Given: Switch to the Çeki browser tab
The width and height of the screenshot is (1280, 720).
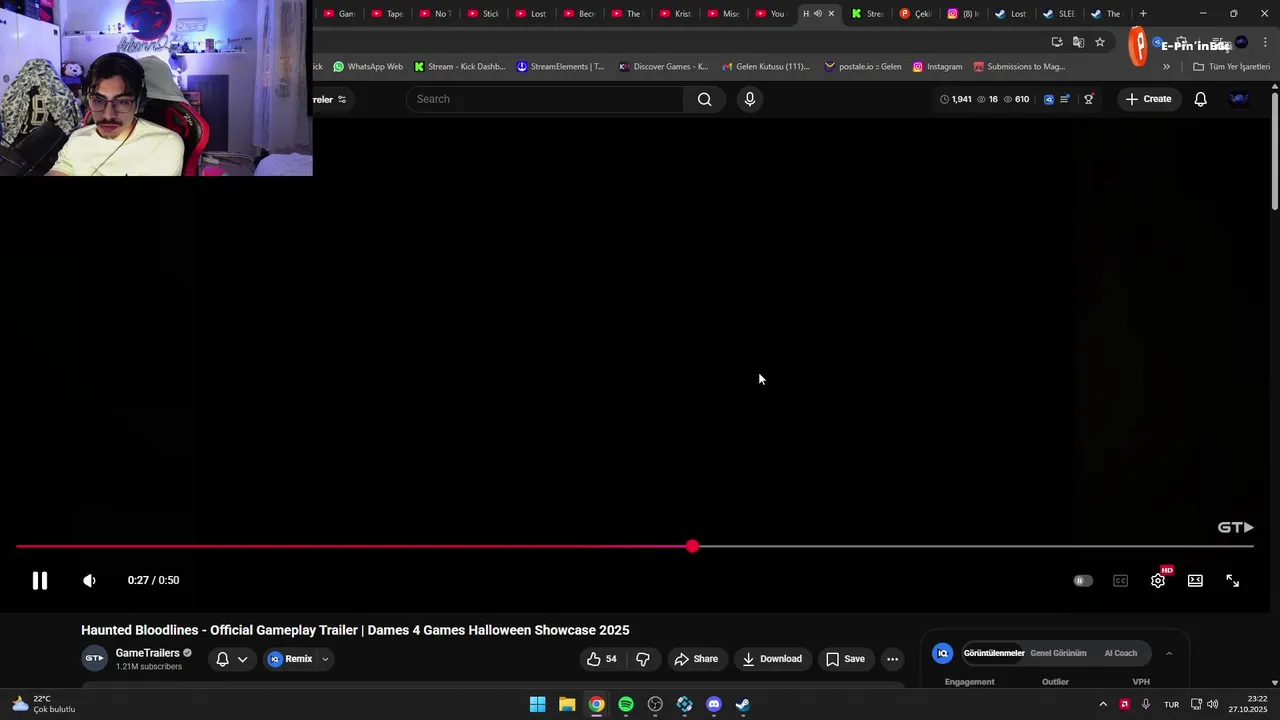Looking at the screenshot, I should [x=916, y=14].
